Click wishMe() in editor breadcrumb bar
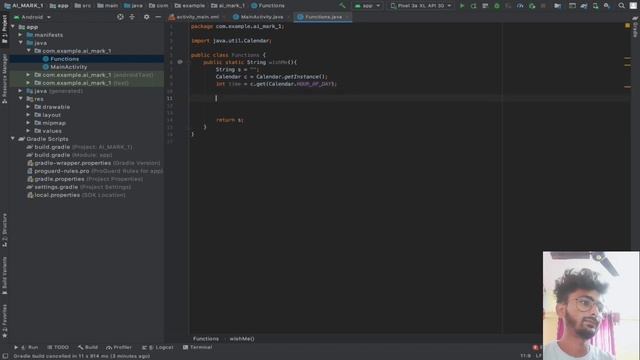Image resolution: width=640 pixels, height=360 pixels. pos(242,339)
